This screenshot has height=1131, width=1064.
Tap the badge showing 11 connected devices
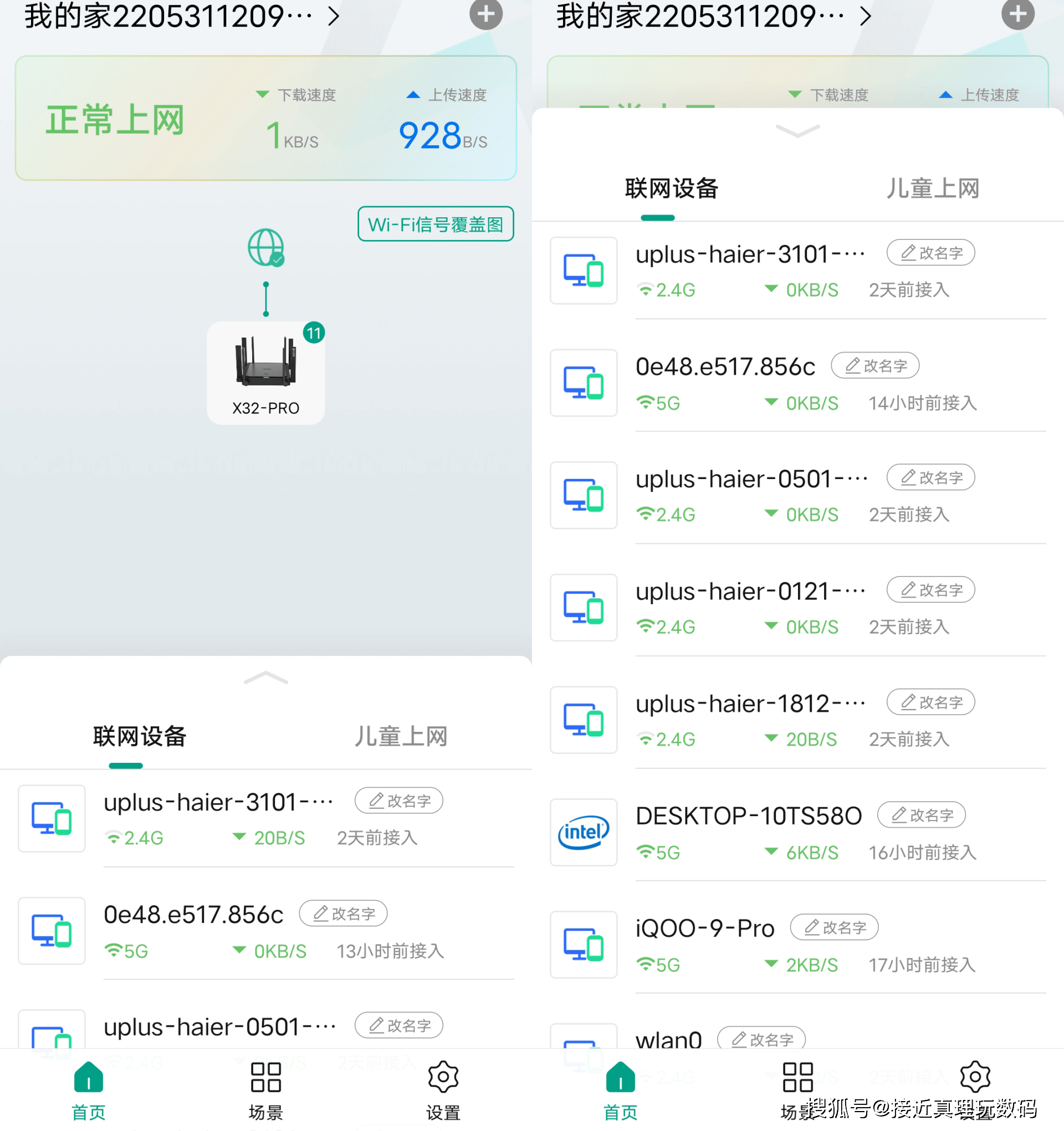point(314,333)
